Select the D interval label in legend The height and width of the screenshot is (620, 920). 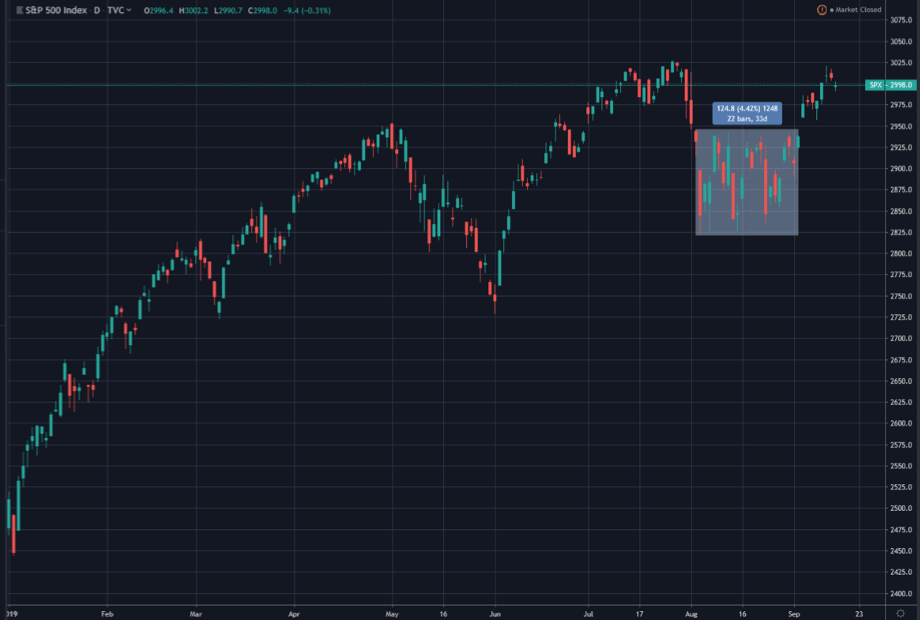(x=97, y=10)
